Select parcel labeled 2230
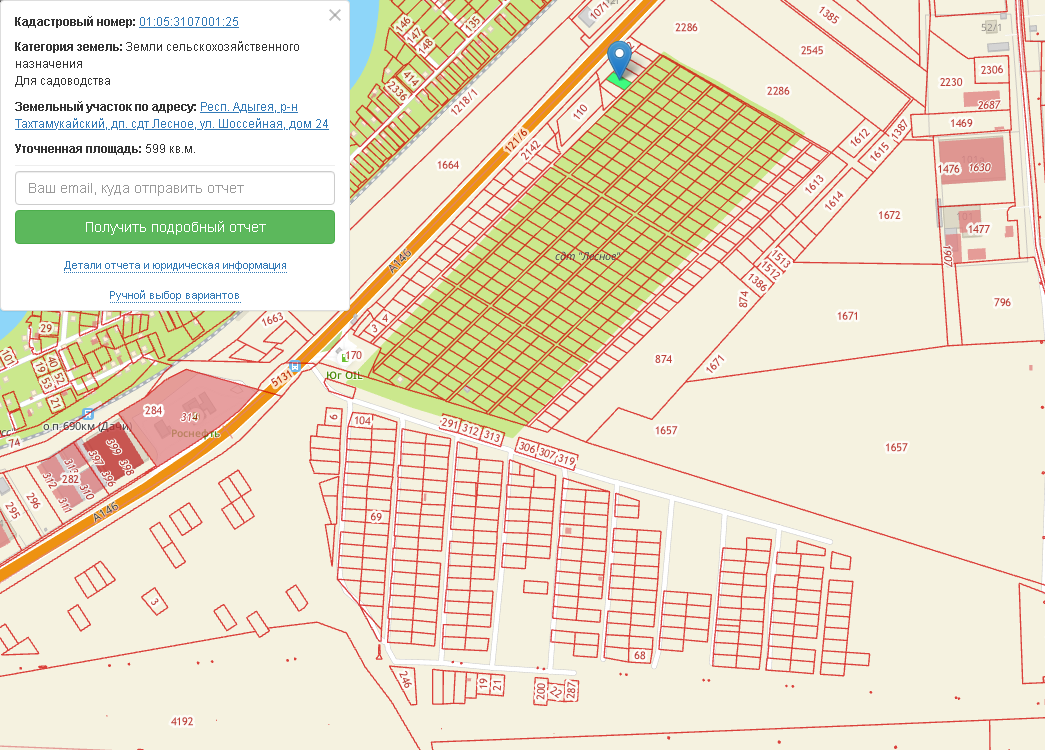This screenshot has width=1045, height=750. coord(951,82)
